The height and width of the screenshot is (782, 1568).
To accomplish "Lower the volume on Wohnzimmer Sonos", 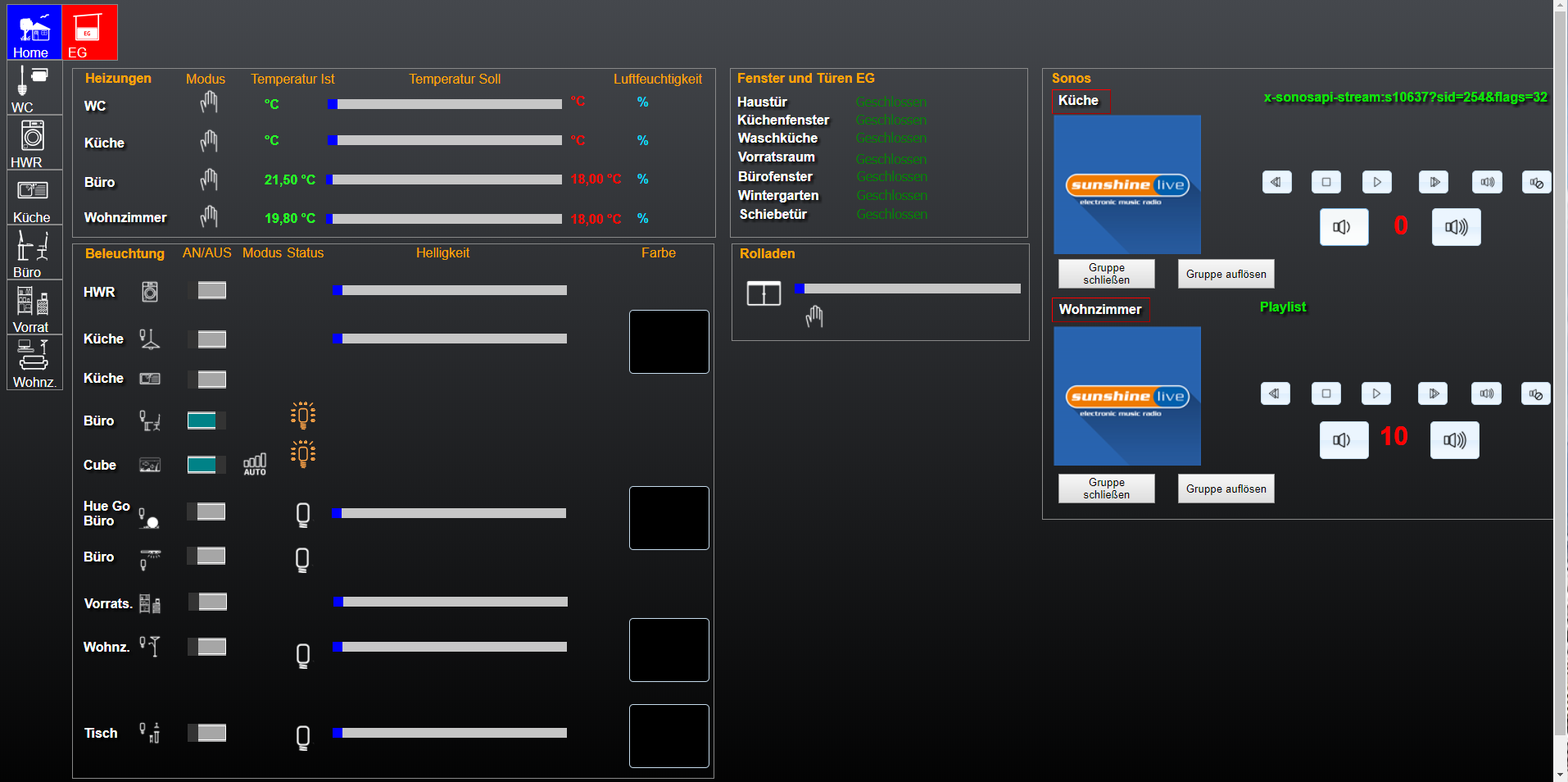I will pos(1344,440).
